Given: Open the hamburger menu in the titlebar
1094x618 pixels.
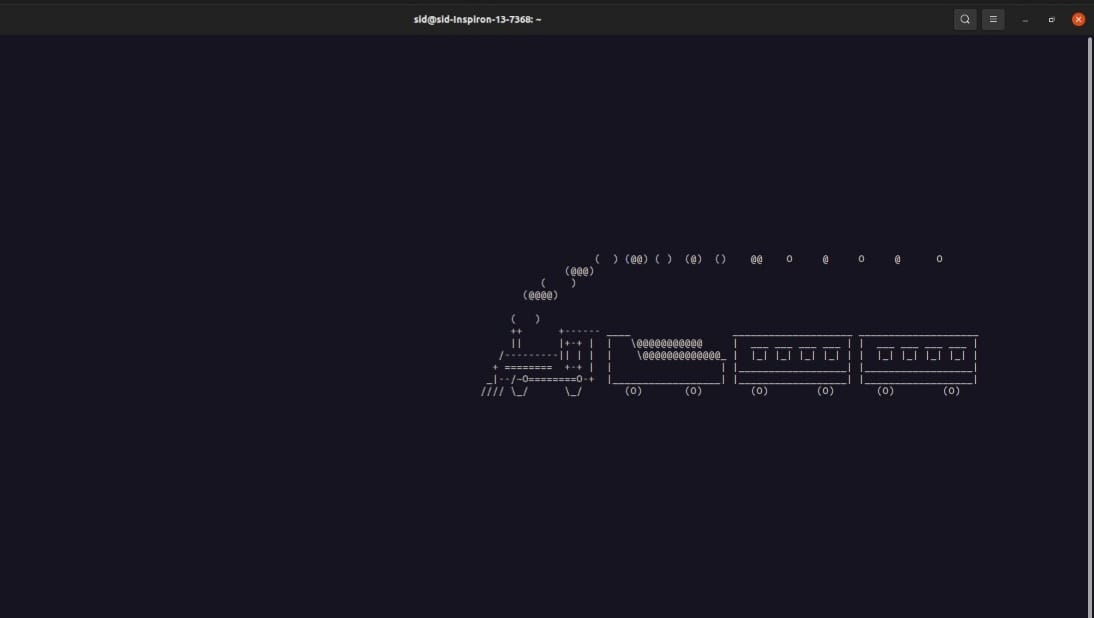Looking at the screenshot, I should click(x=992, y=19).
